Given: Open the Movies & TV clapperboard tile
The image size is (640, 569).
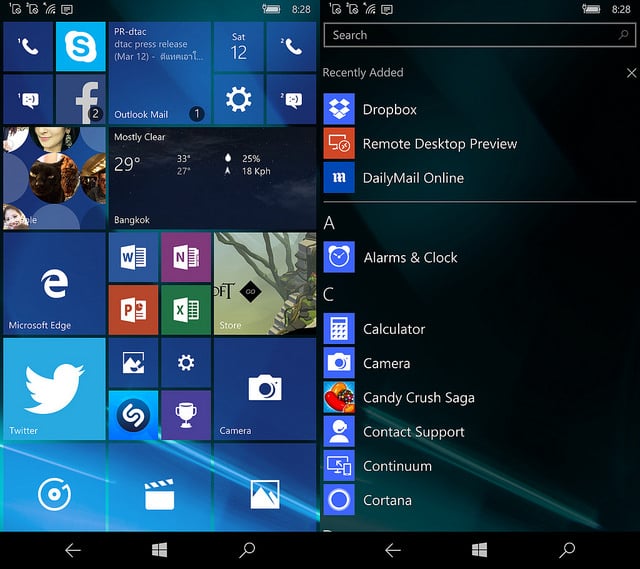Looking at the screenshot, I should 160,487.
